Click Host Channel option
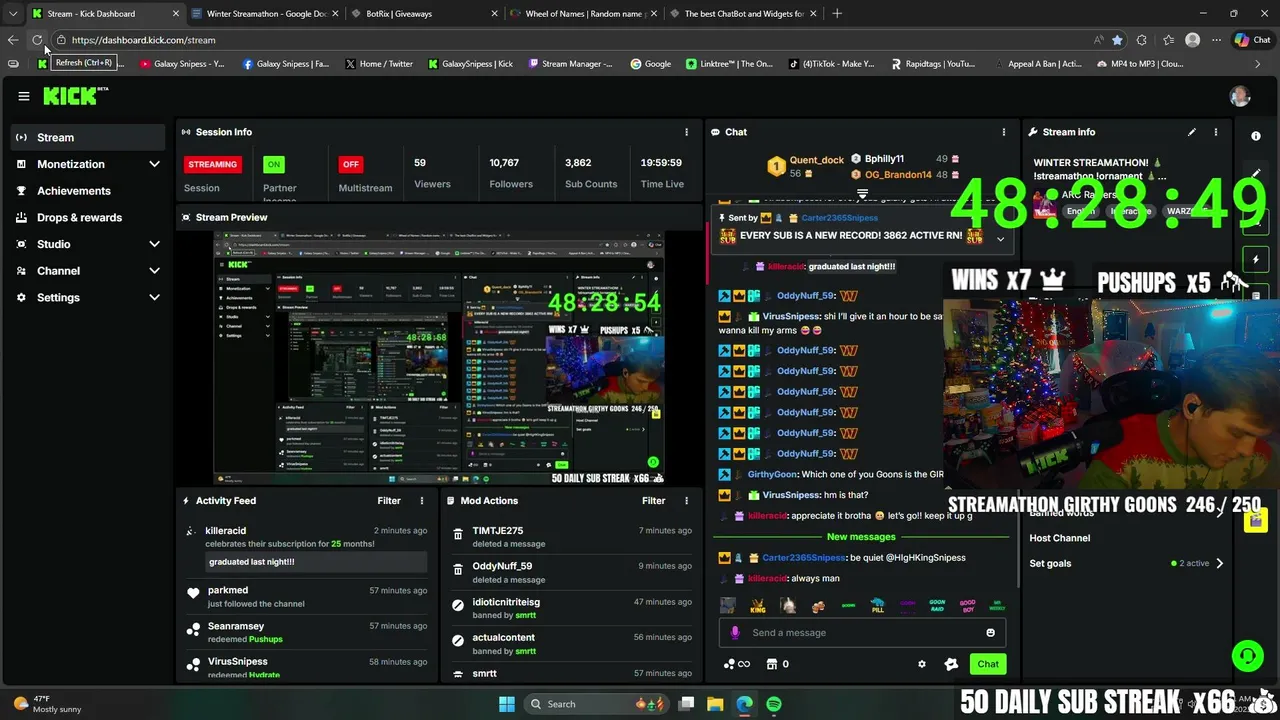The height and width of the screenshot is (720, 1280). (1060, 538)
